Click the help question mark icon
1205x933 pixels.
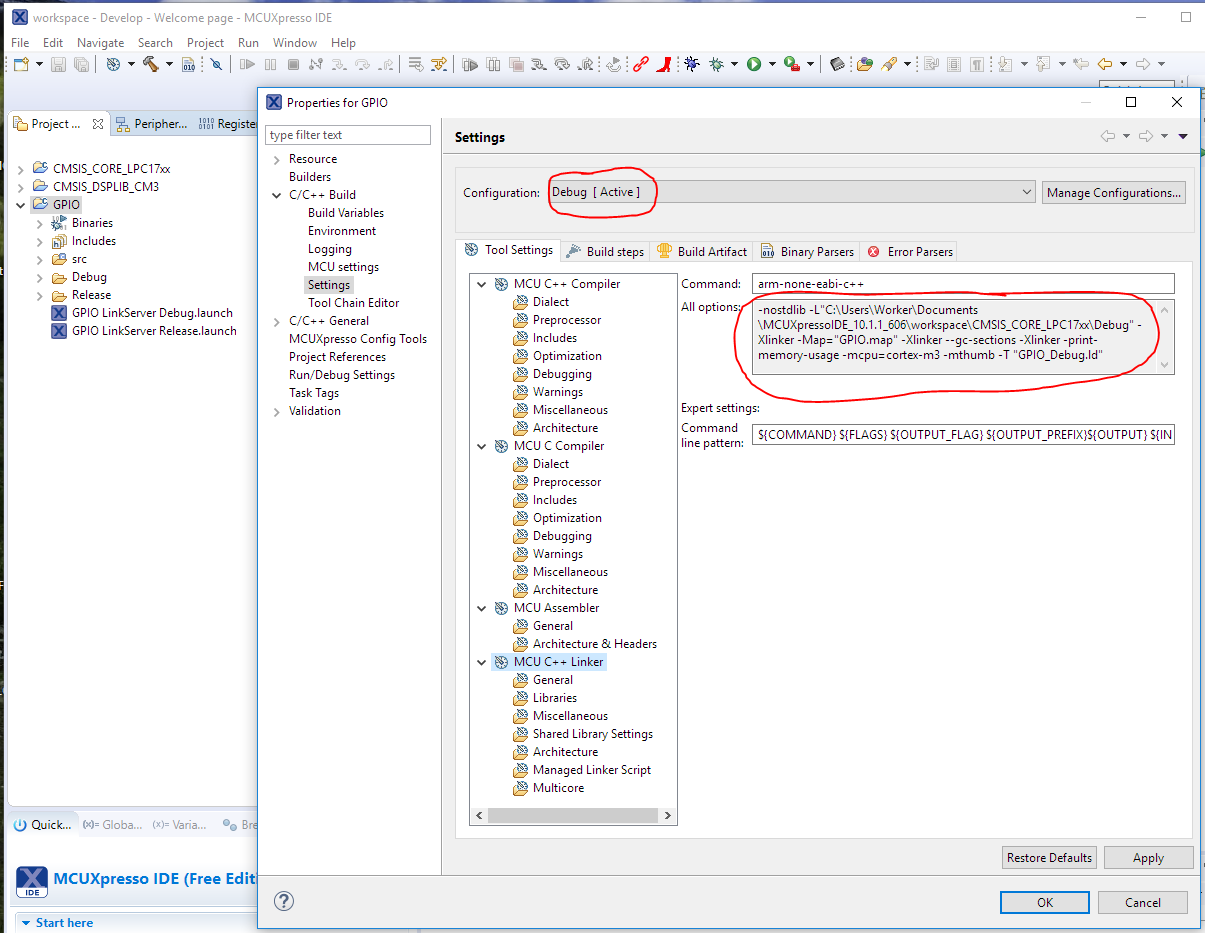(284, 901)
